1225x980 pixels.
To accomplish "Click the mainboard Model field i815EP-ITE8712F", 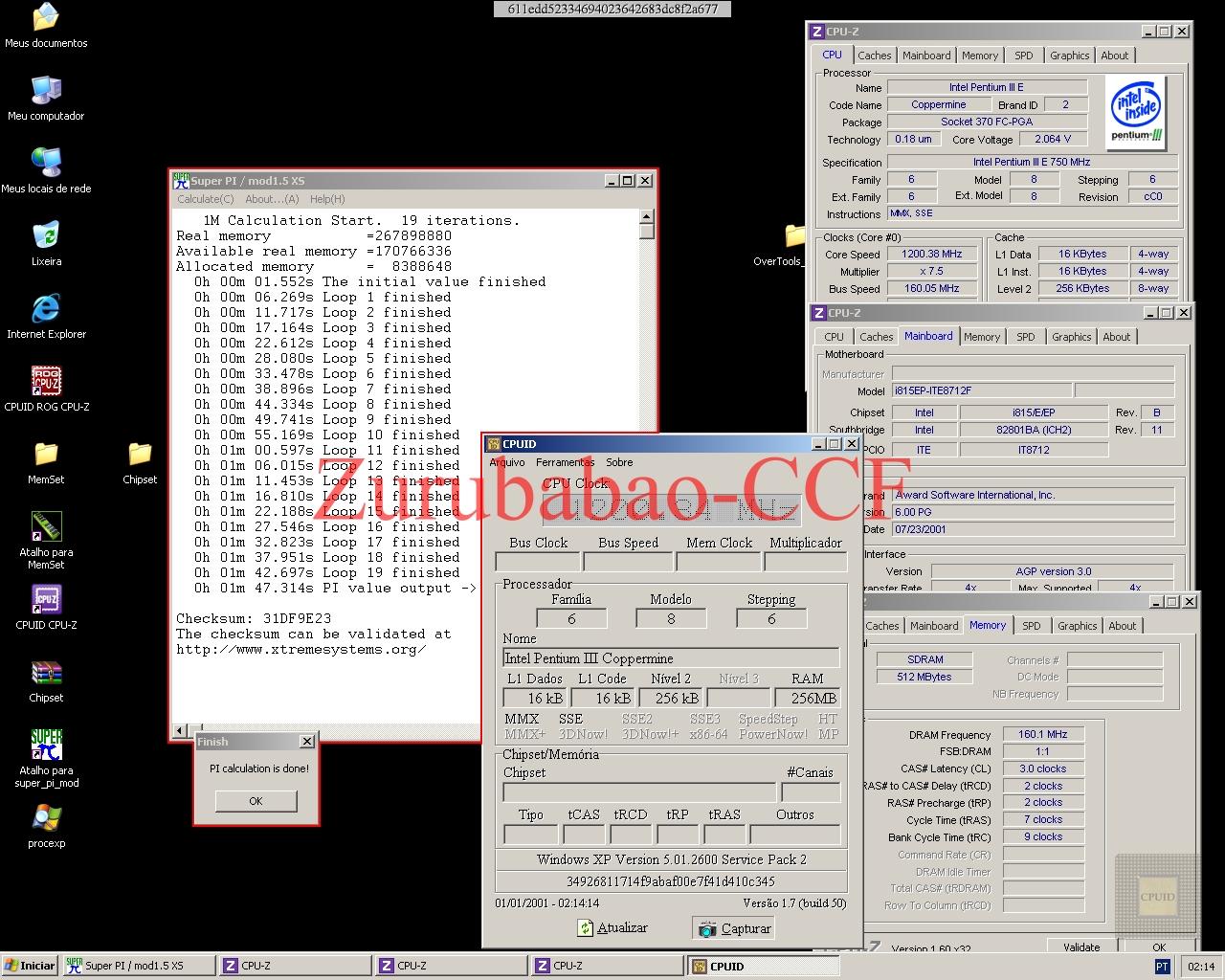I will tap(981, 390).
